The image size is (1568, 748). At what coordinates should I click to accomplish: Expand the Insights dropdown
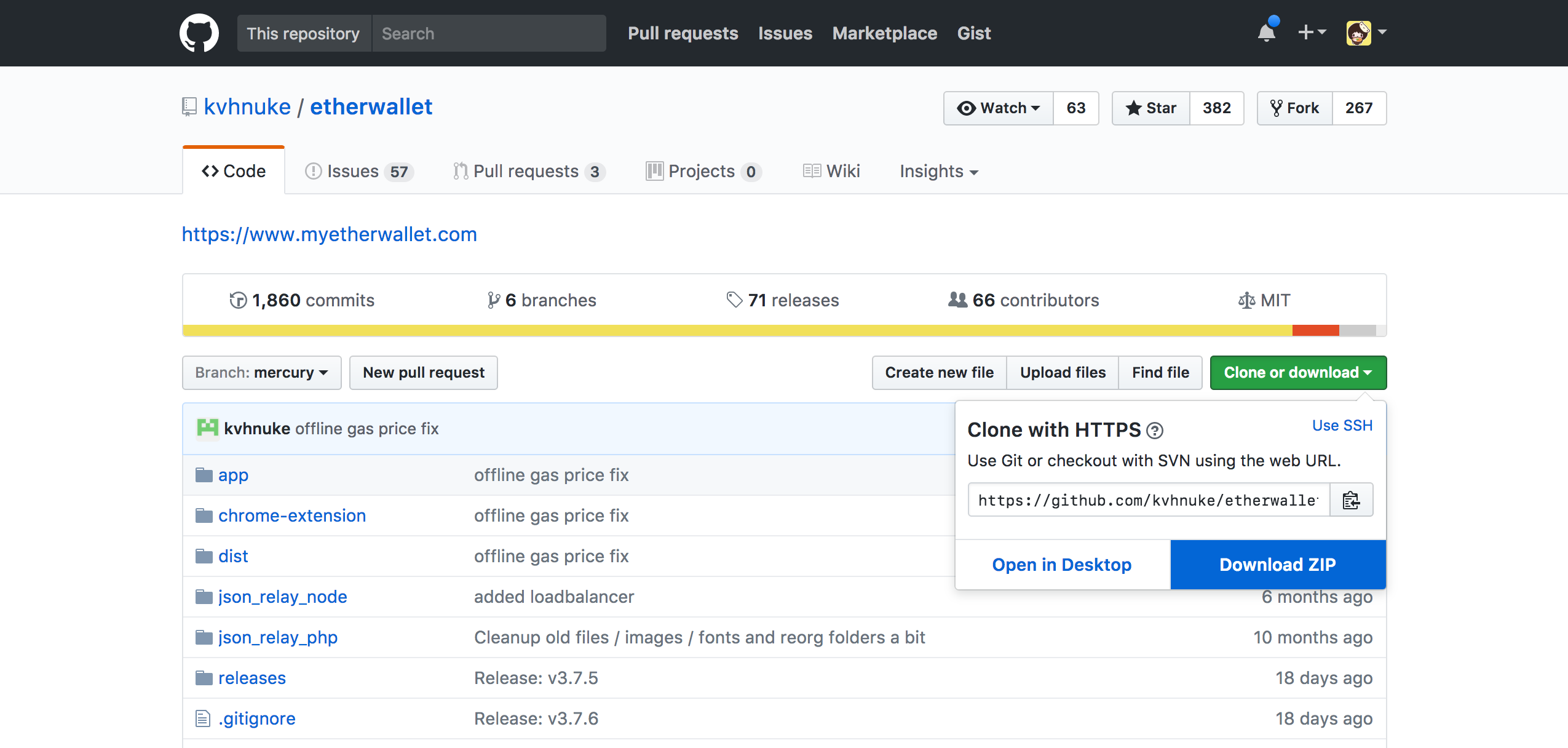click(x=939, y=171)
